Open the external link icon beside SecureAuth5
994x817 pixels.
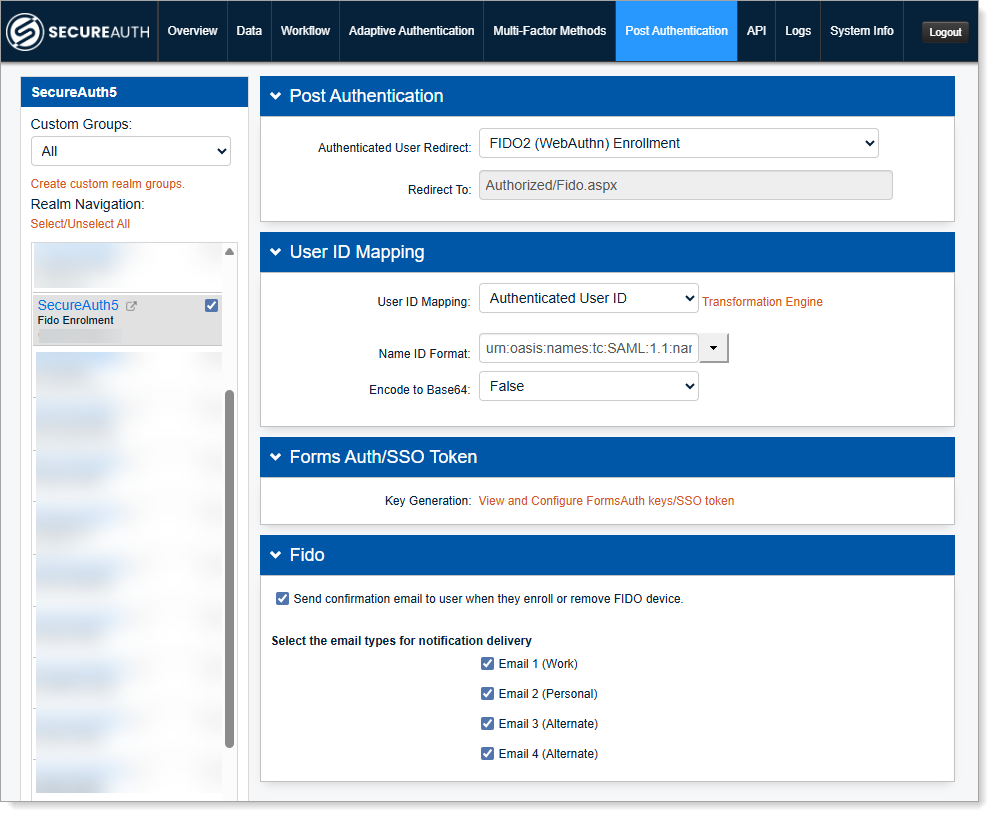click(131, 306)
